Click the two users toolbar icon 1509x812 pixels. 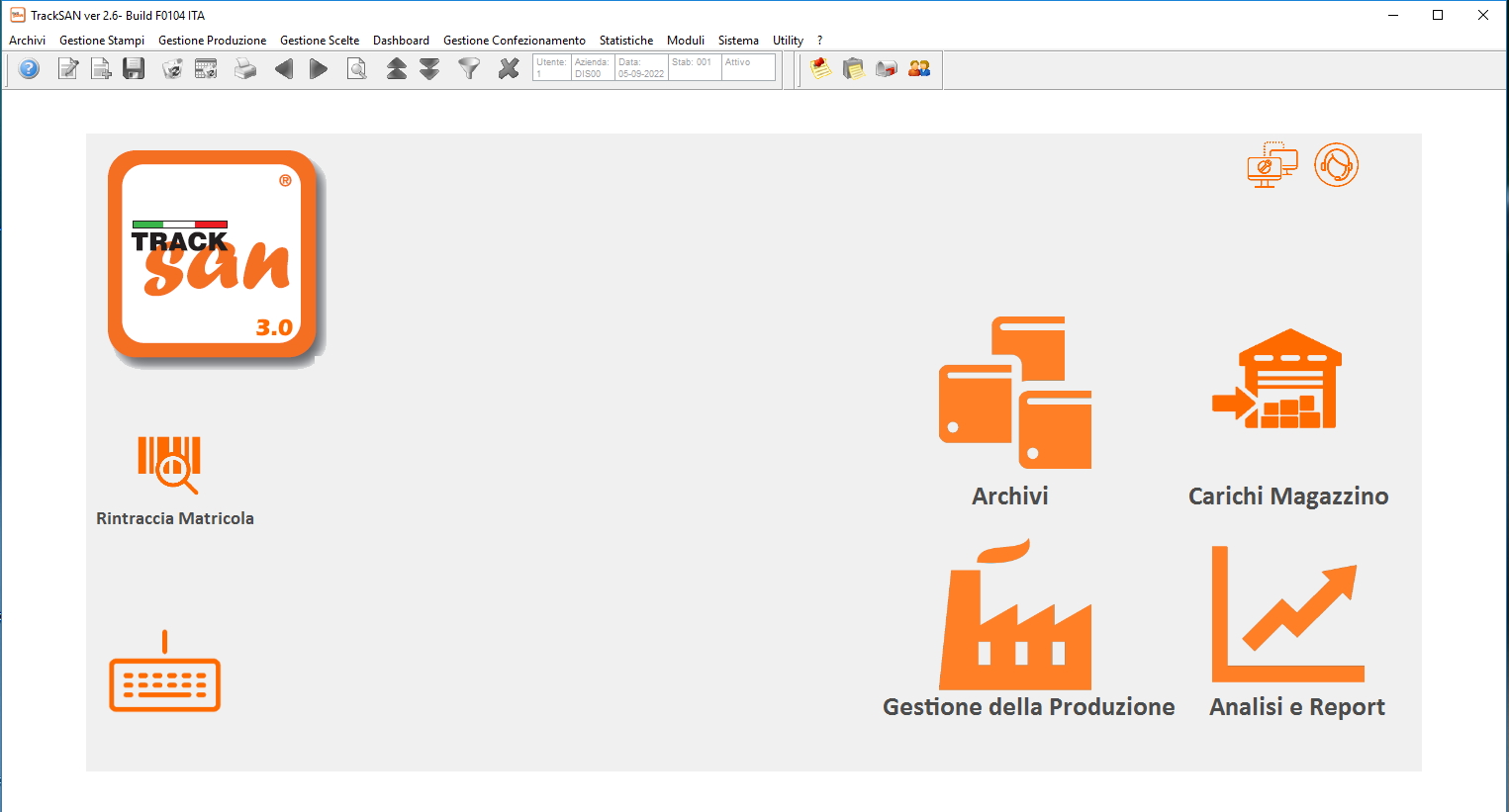click(919, 68)
